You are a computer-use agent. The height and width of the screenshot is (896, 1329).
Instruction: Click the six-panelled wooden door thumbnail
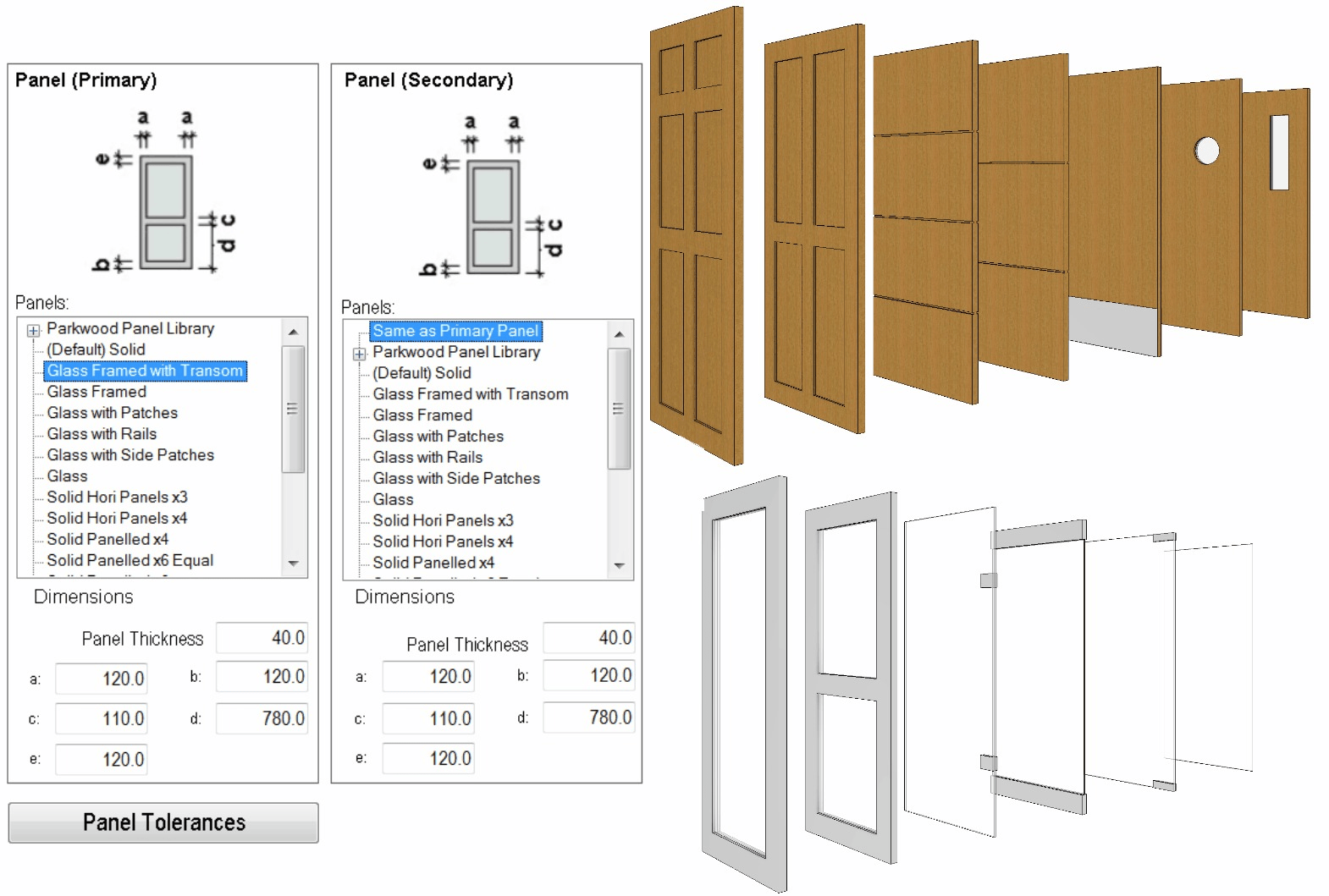click(x=696, y=237)
